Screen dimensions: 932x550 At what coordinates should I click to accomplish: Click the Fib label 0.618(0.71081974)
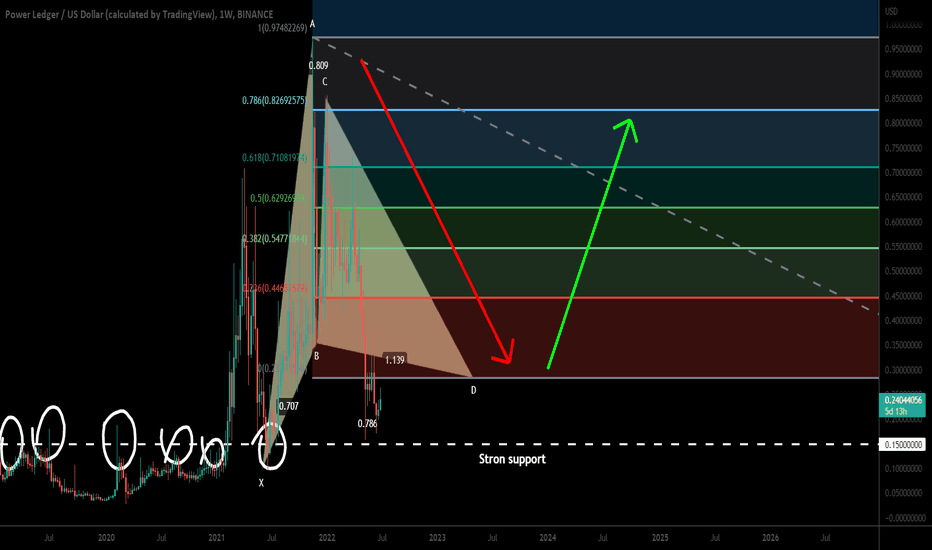(274, 158)
